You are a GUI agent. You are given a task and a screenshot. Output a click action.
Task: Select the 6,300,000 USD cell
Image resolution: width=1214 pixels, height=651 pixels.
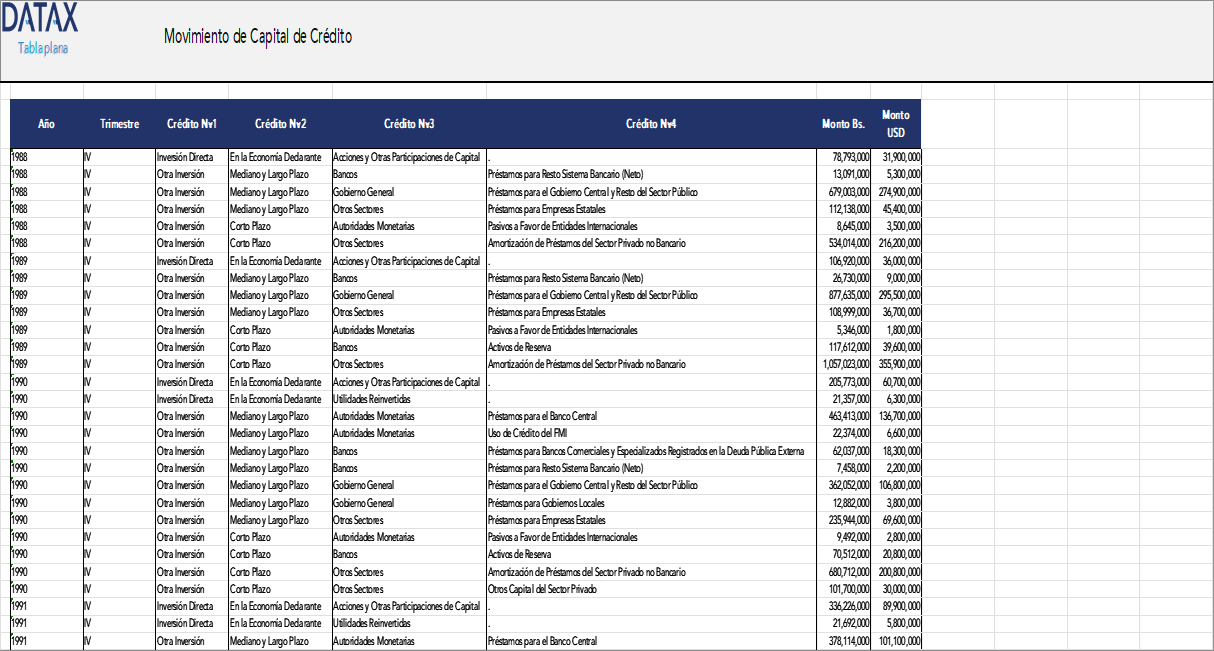tap(896, 399)
